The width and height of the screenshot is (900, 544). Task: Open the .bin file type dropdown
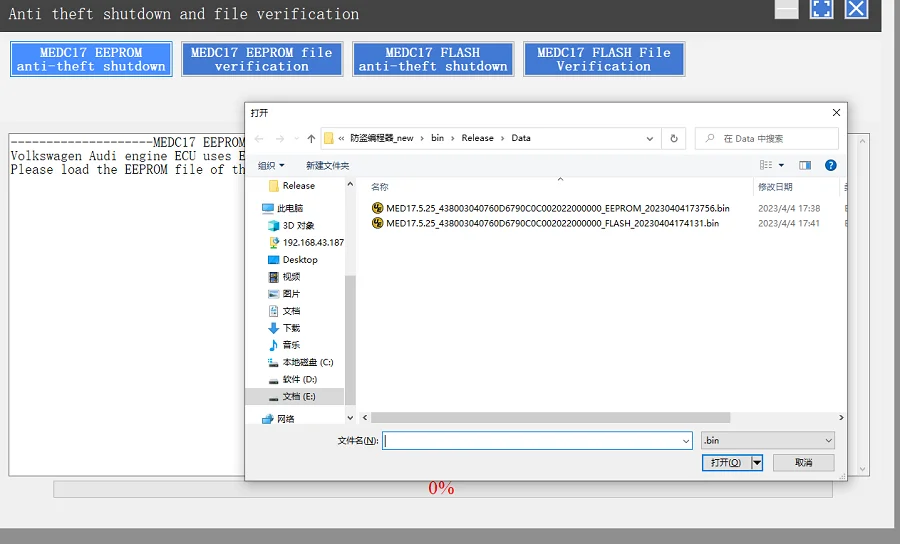(768, 441)
